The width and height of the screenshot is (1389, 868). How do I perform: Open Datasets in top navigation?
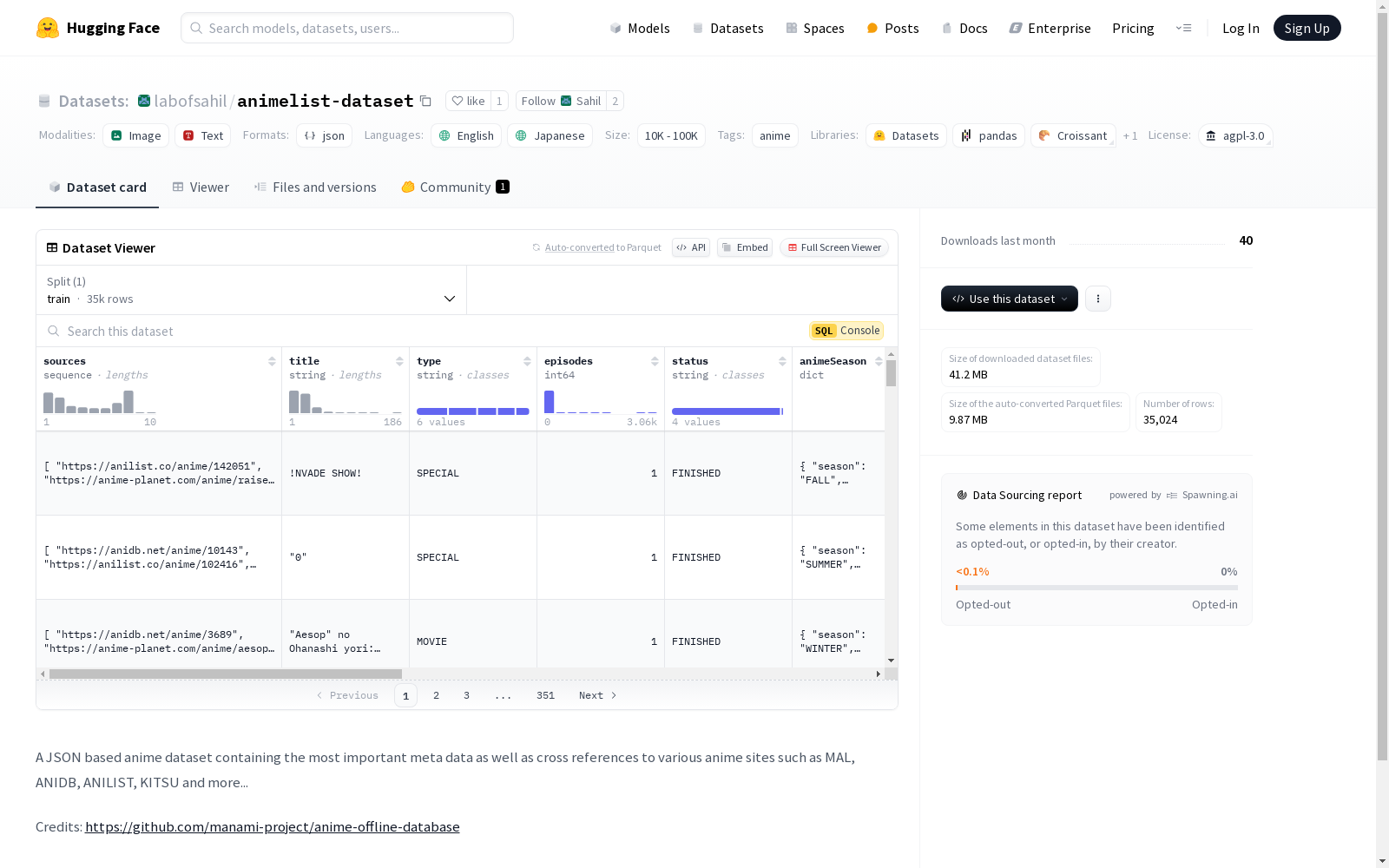coord(727,28)
